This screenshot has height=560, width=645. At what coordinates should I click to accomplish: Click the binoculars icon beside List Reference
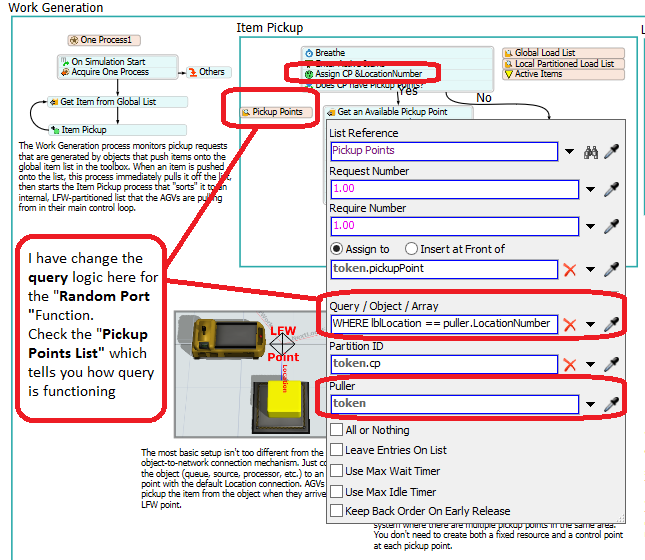pos(591,152)
